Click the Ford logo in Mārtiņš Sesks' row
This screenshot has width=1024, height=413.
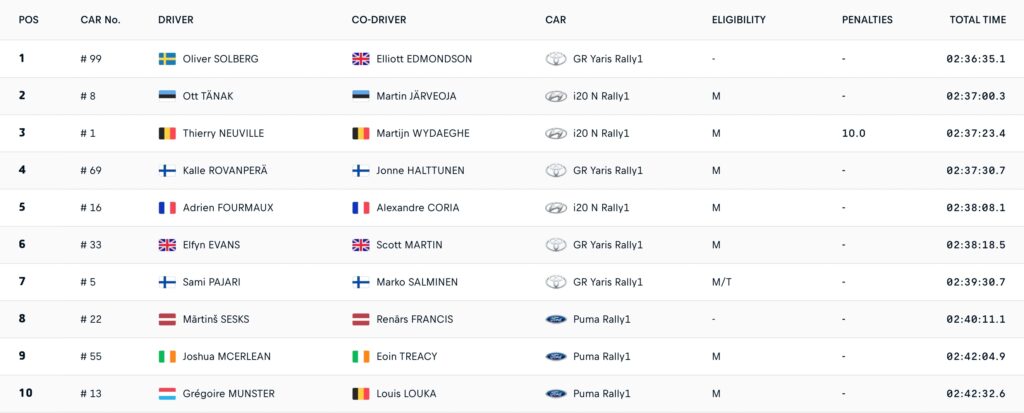click(x=556, y=320)
